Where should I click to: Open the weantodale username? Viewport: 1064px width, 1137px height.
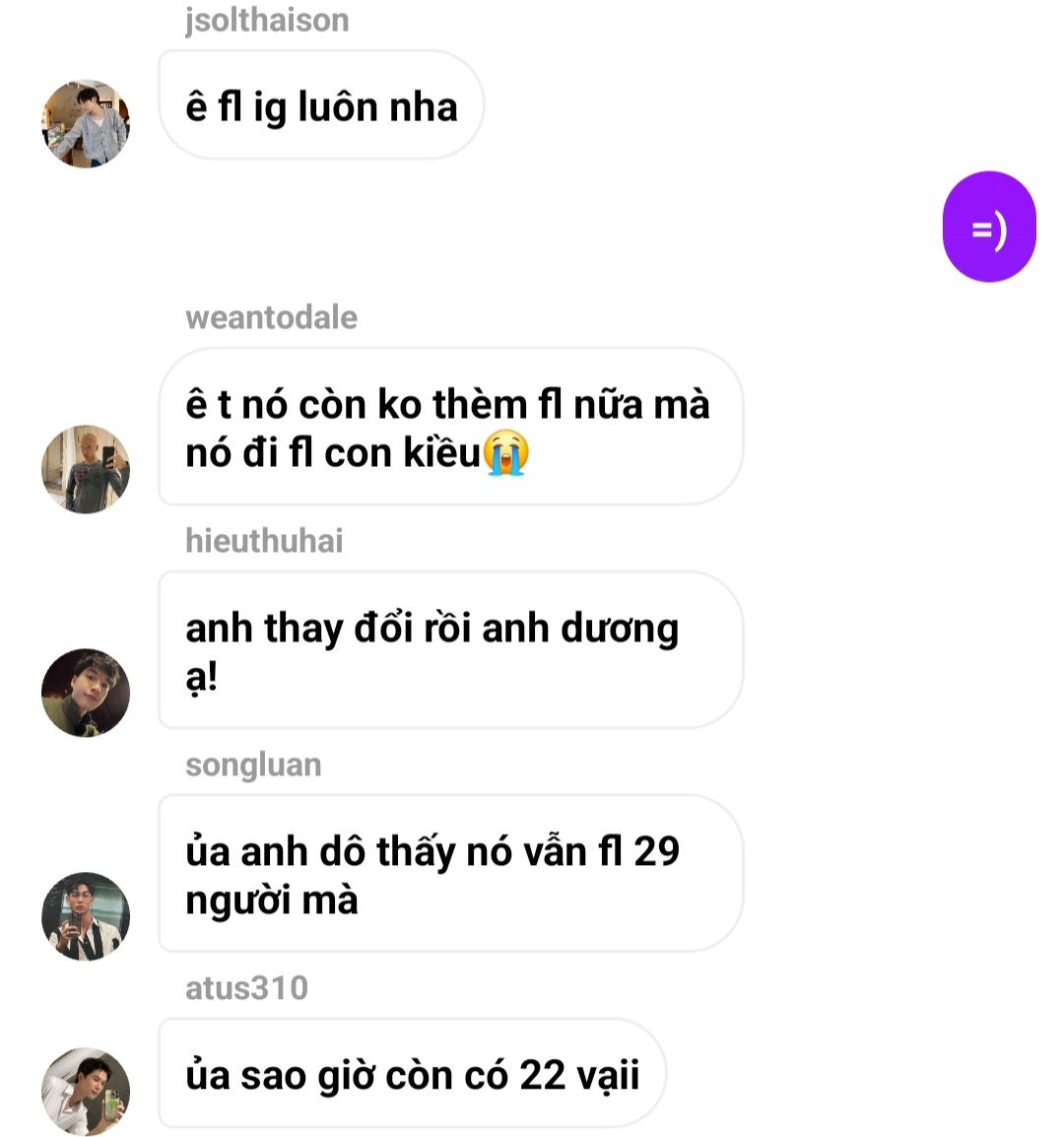click(271, 317)
